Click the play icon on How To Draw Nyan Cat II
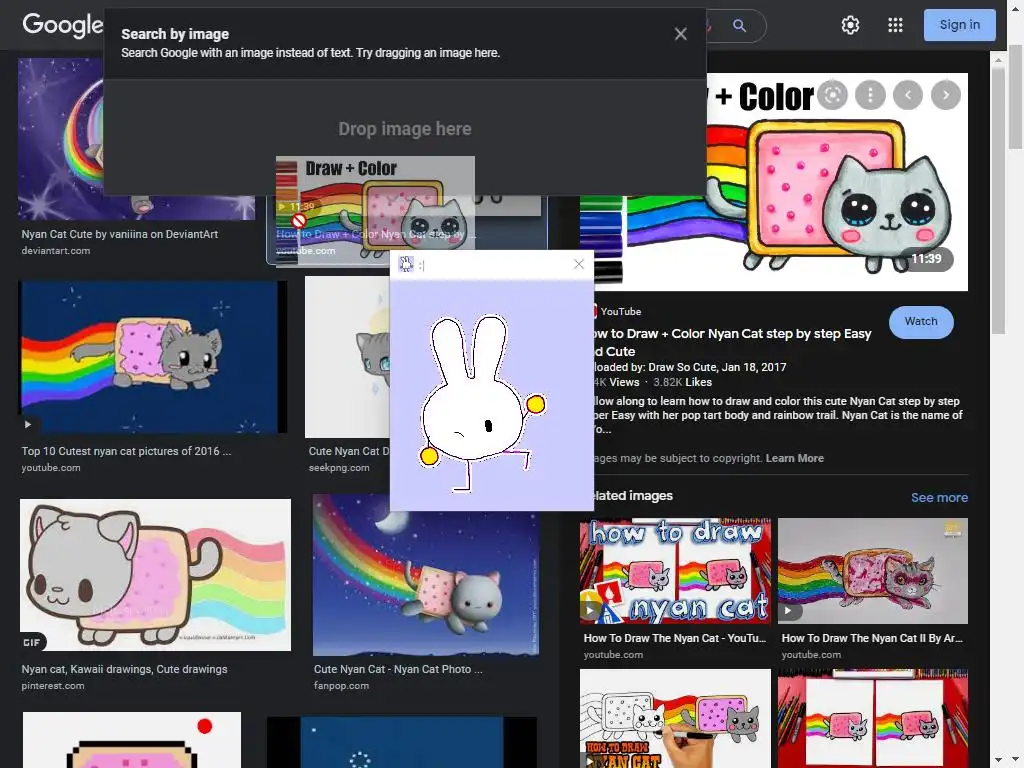Viewport: 1024px width, 768px height. [x=789, y=611]
